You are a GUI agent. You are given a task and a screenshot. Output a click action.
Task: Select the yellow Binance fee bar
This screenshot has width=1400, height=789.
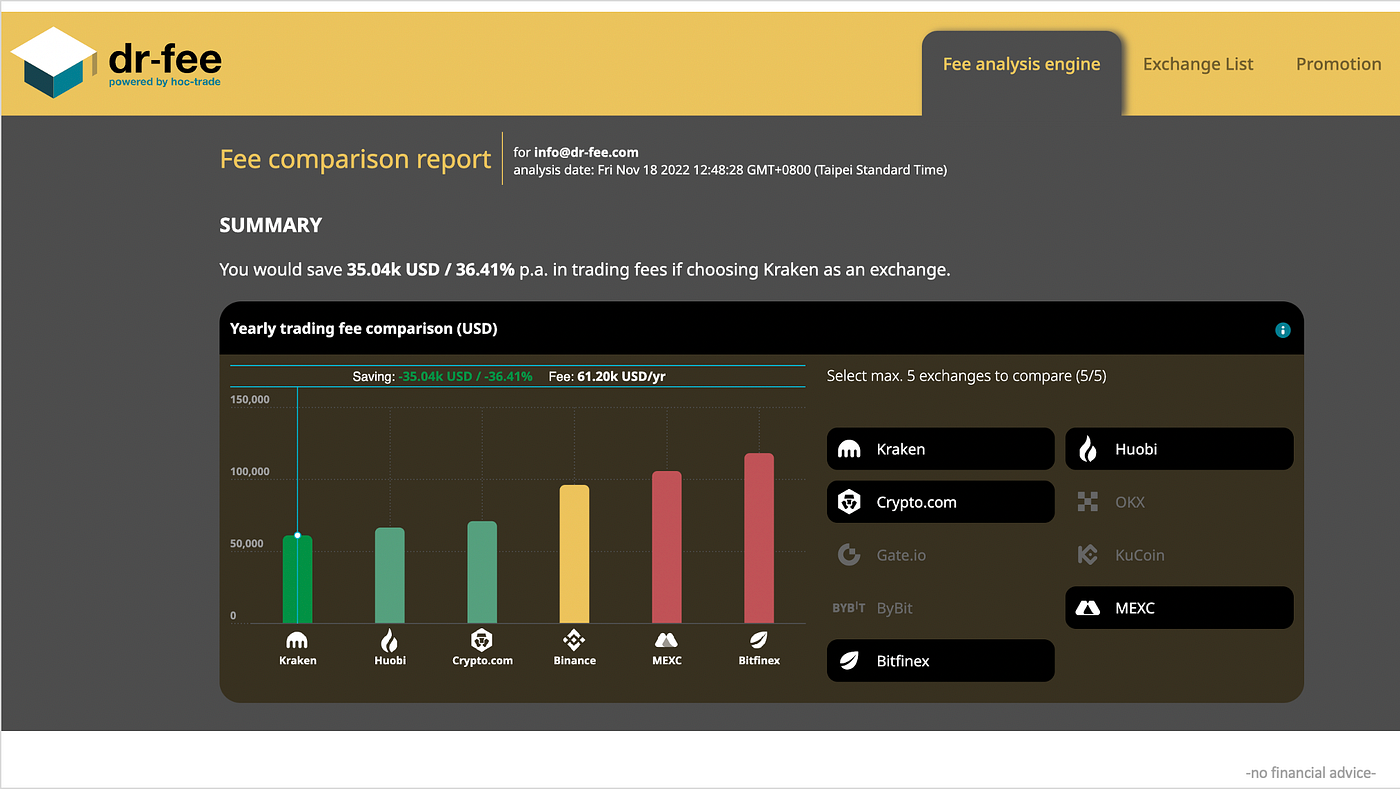574,555
